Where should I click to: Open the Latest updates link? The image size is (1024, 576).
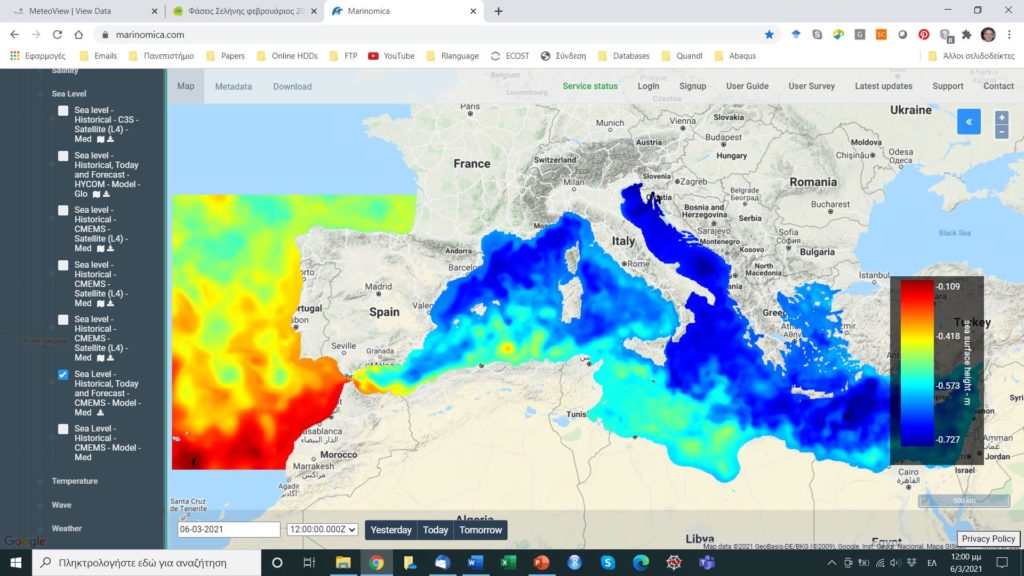pos(883,86)
